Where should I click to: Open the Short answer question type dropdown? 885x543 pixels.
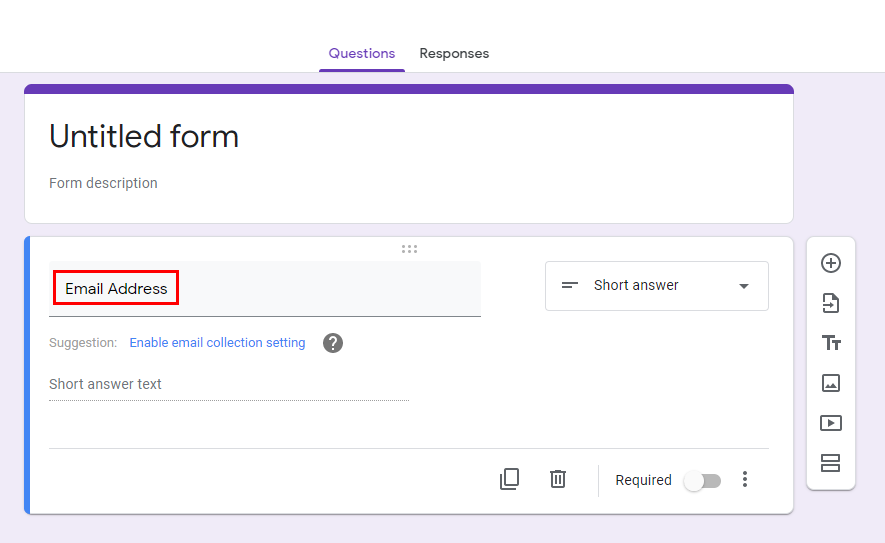(656, 286)
